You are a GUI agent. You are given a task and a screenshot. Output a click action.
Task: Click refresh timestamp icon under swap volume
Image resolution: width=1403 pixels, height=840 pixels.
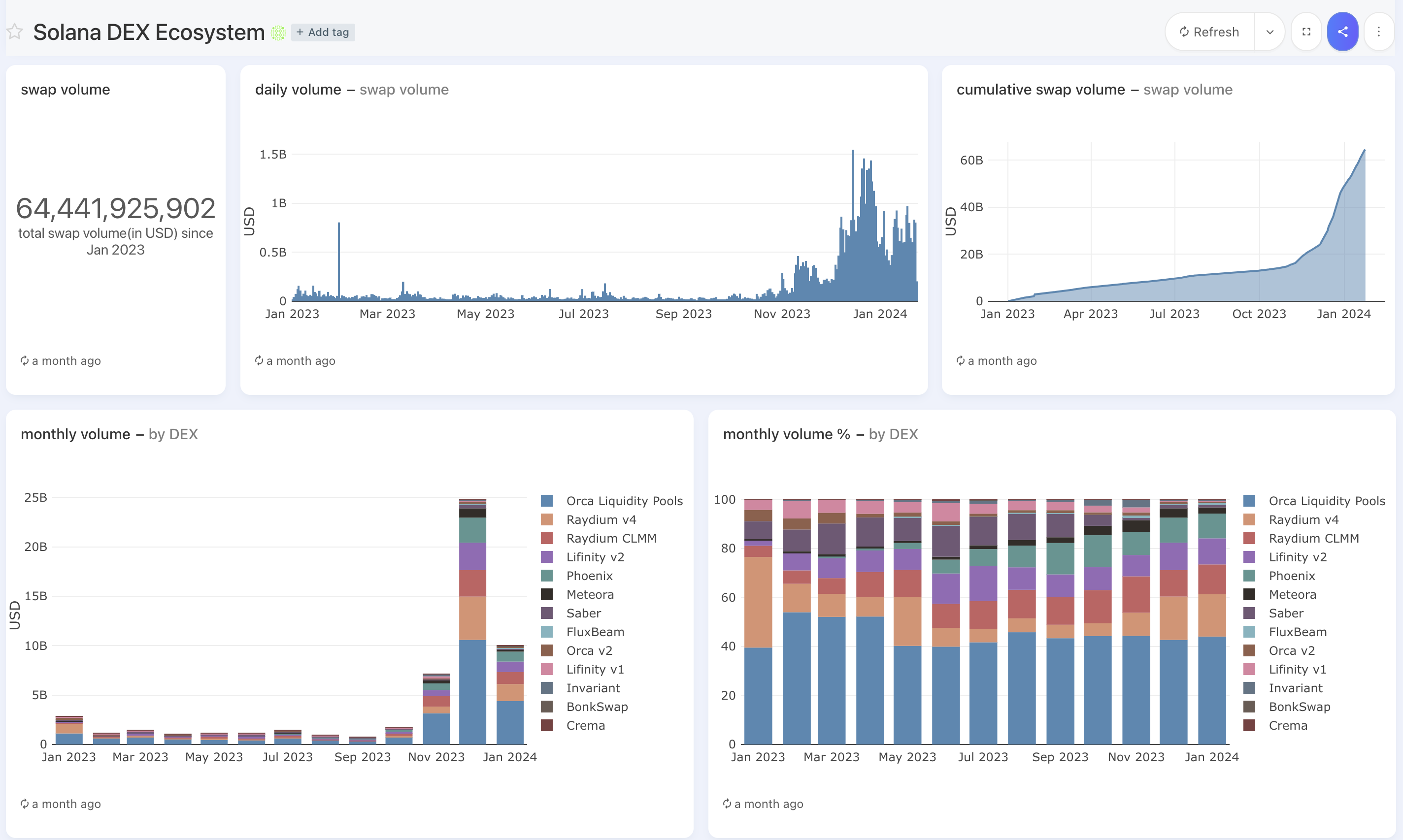[x=25, y=360]
